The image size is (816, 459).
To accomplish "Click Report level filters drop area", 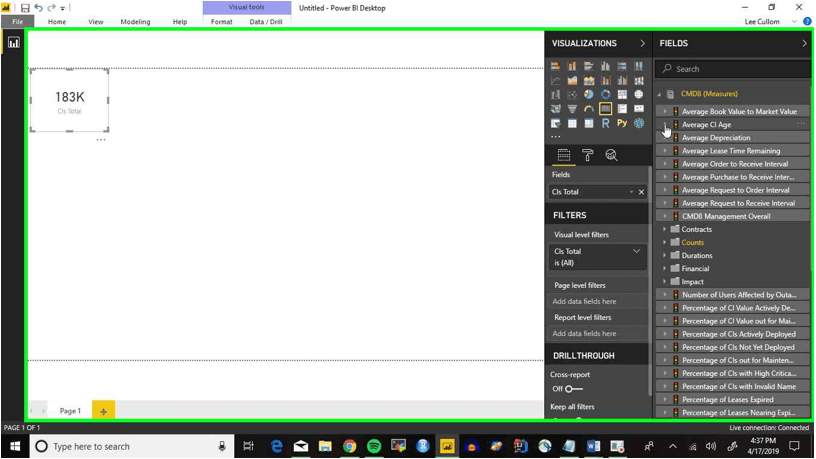I will pos(597,334).
